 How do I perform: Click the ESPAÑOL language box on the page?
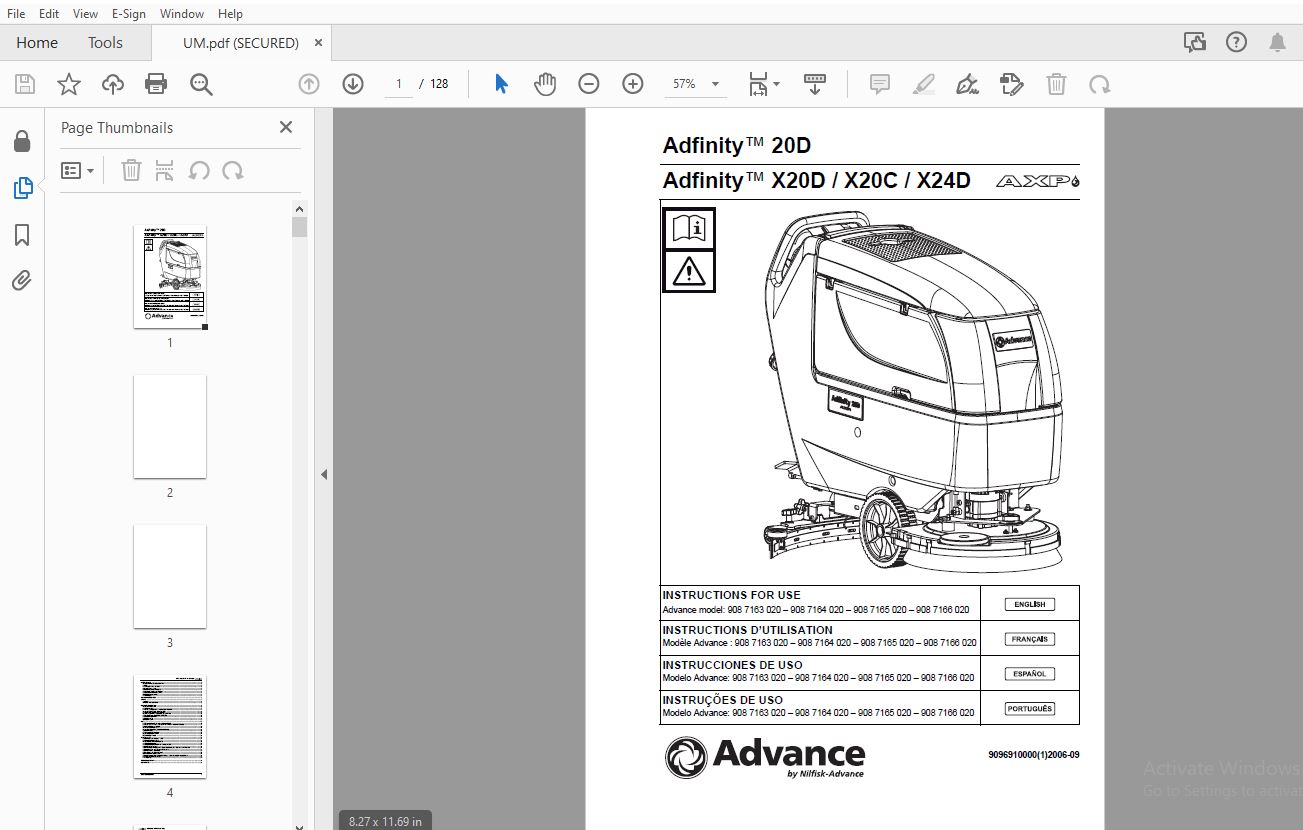tap(1030, 674)
